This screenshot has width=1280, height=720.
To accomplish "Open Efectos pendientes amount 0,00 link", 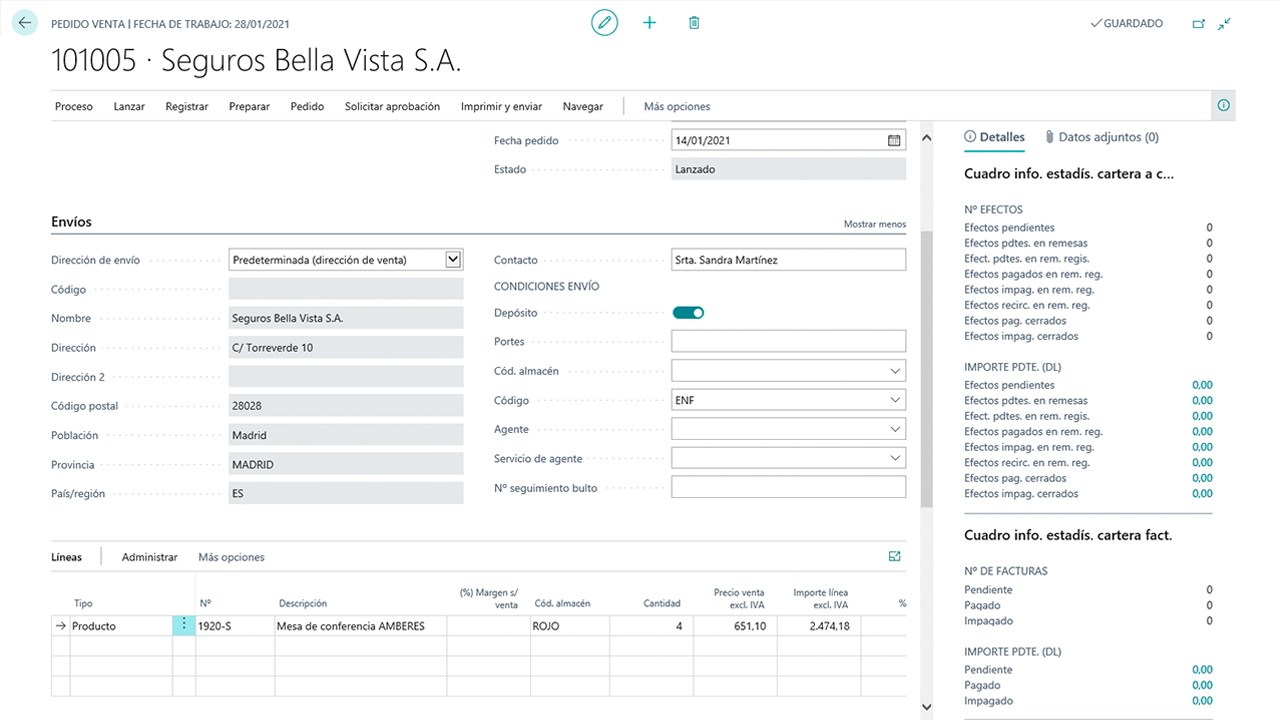I will pyautogui.click(x=1202, y=385).
